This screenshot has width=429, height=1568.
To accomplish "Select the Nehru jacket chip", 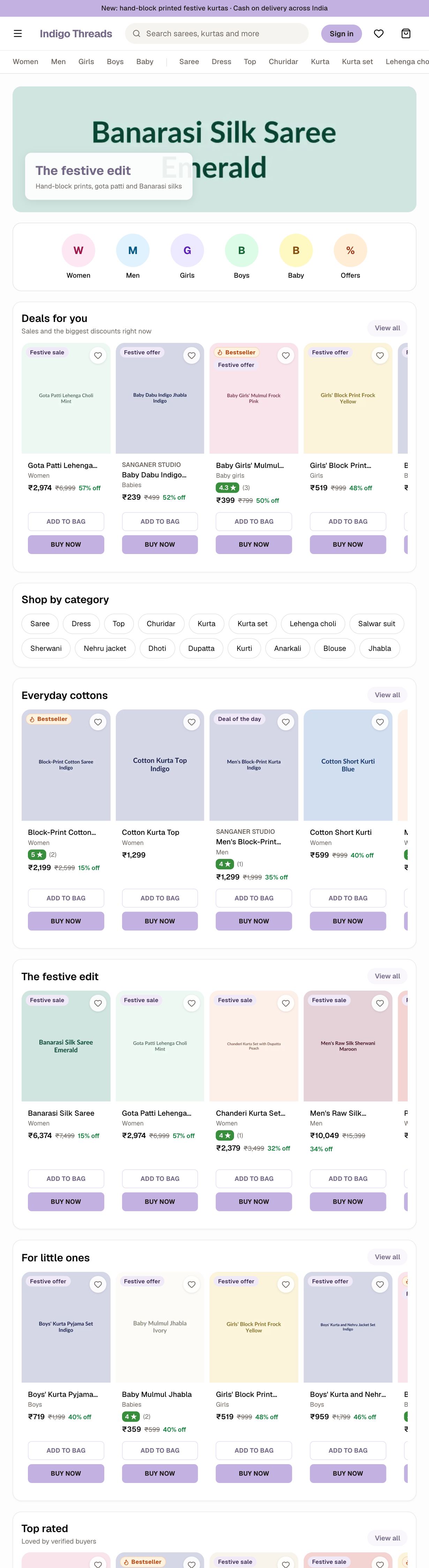I will 105,648.
